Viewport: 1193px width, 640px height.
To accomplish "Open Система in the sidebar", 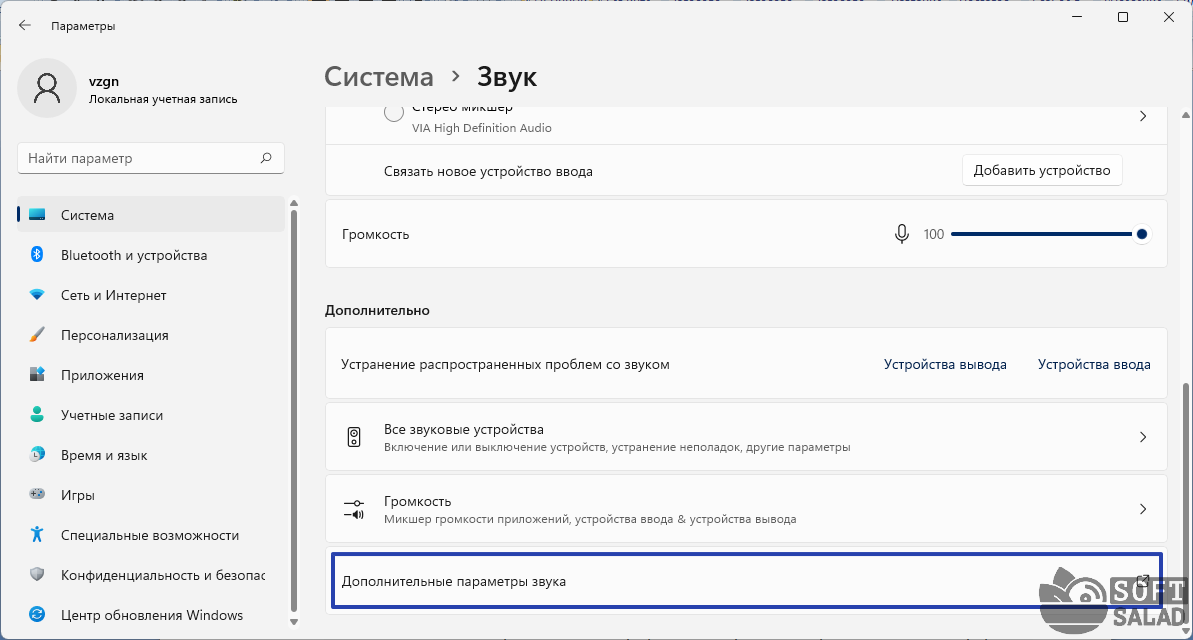I will (151, 215).
